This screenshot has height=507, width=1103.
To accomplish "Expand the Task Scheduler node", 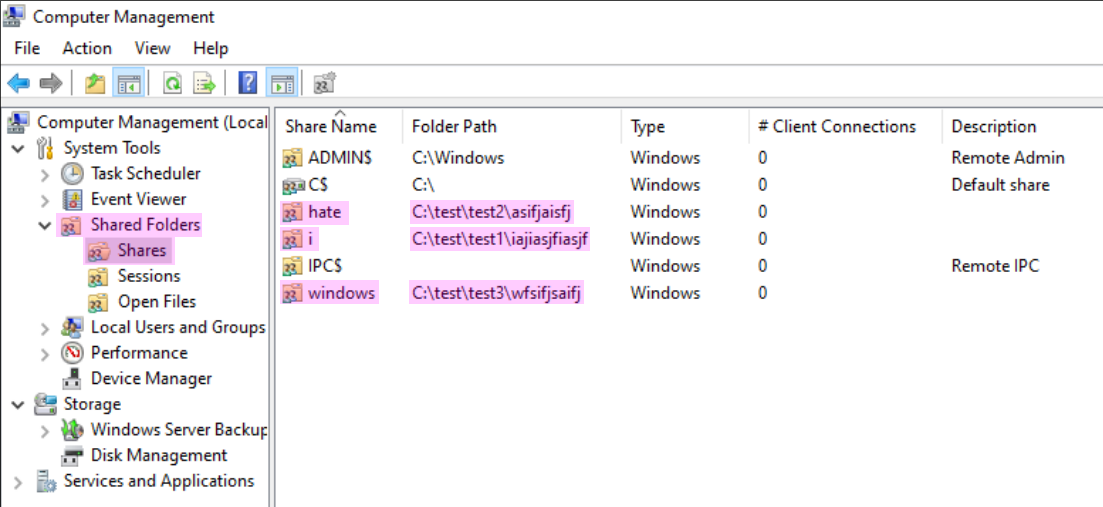I will (x=45, y=174).
